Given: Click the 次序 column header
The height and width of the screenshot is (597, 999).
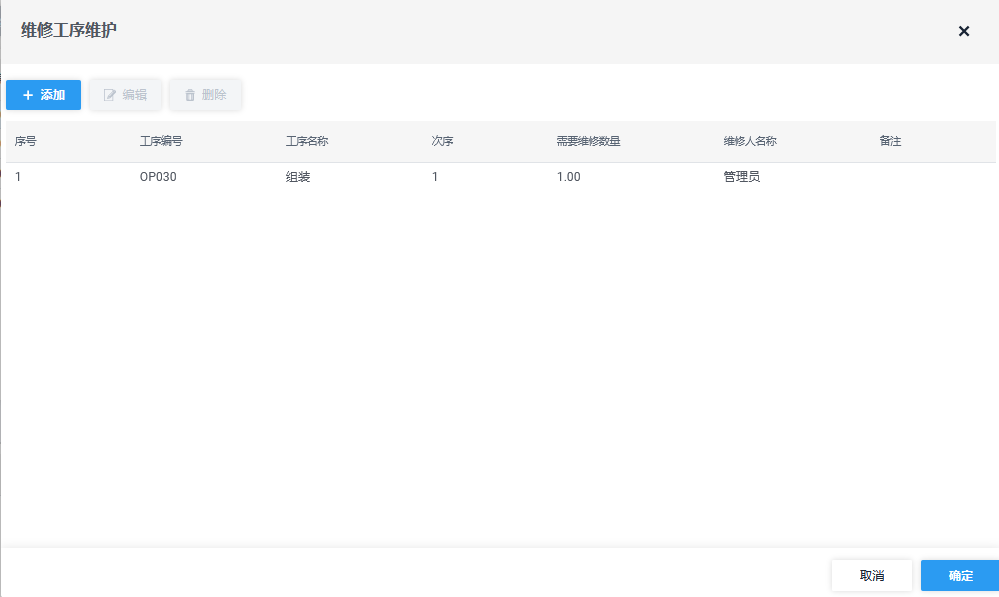Looking at the screenshot, I should click(442, 141).
